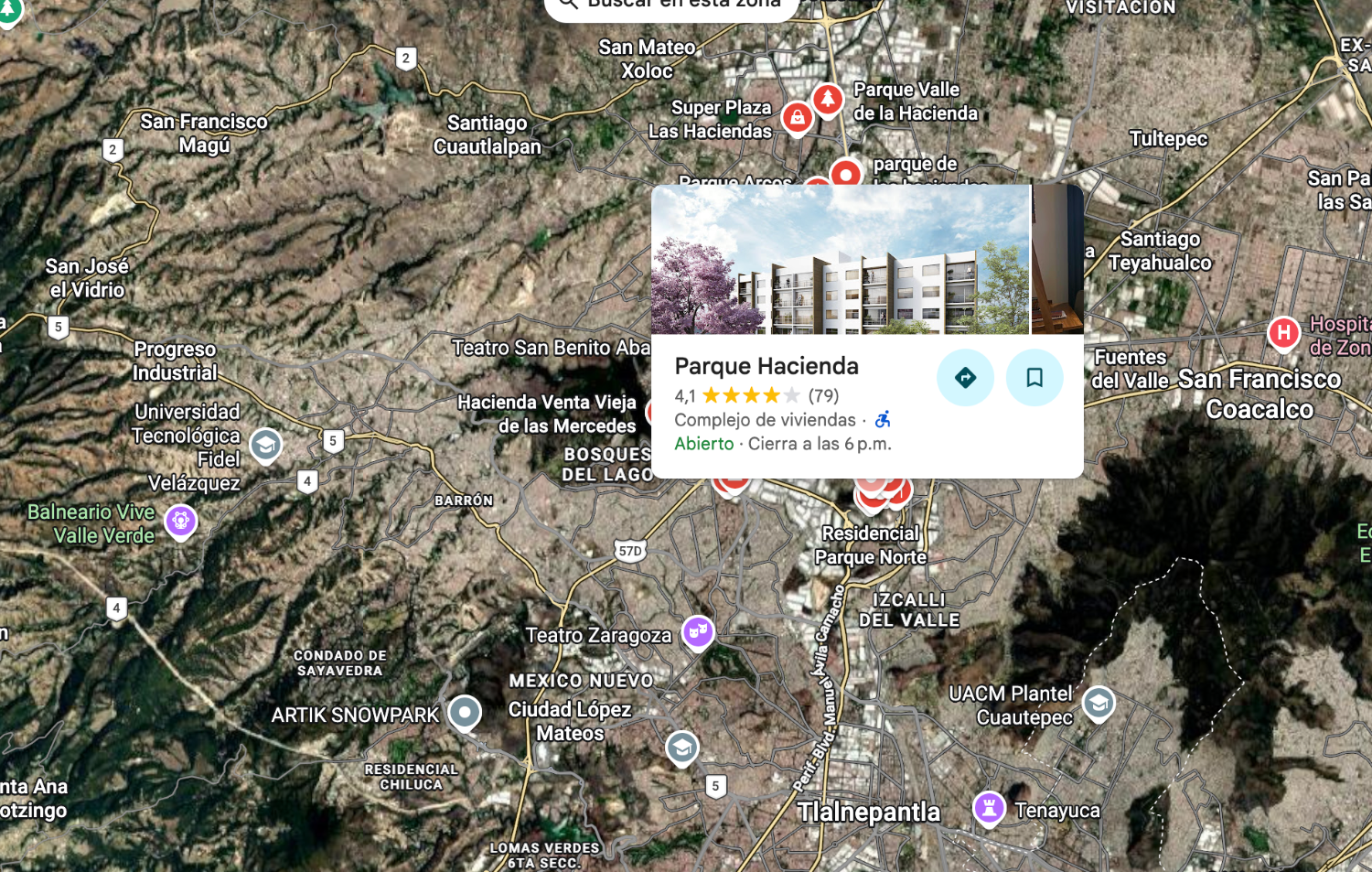Viewport: 1372px width, 872px height.
Task: Click the directions icon in Parque Hacienda card
Action: [965, 377]
